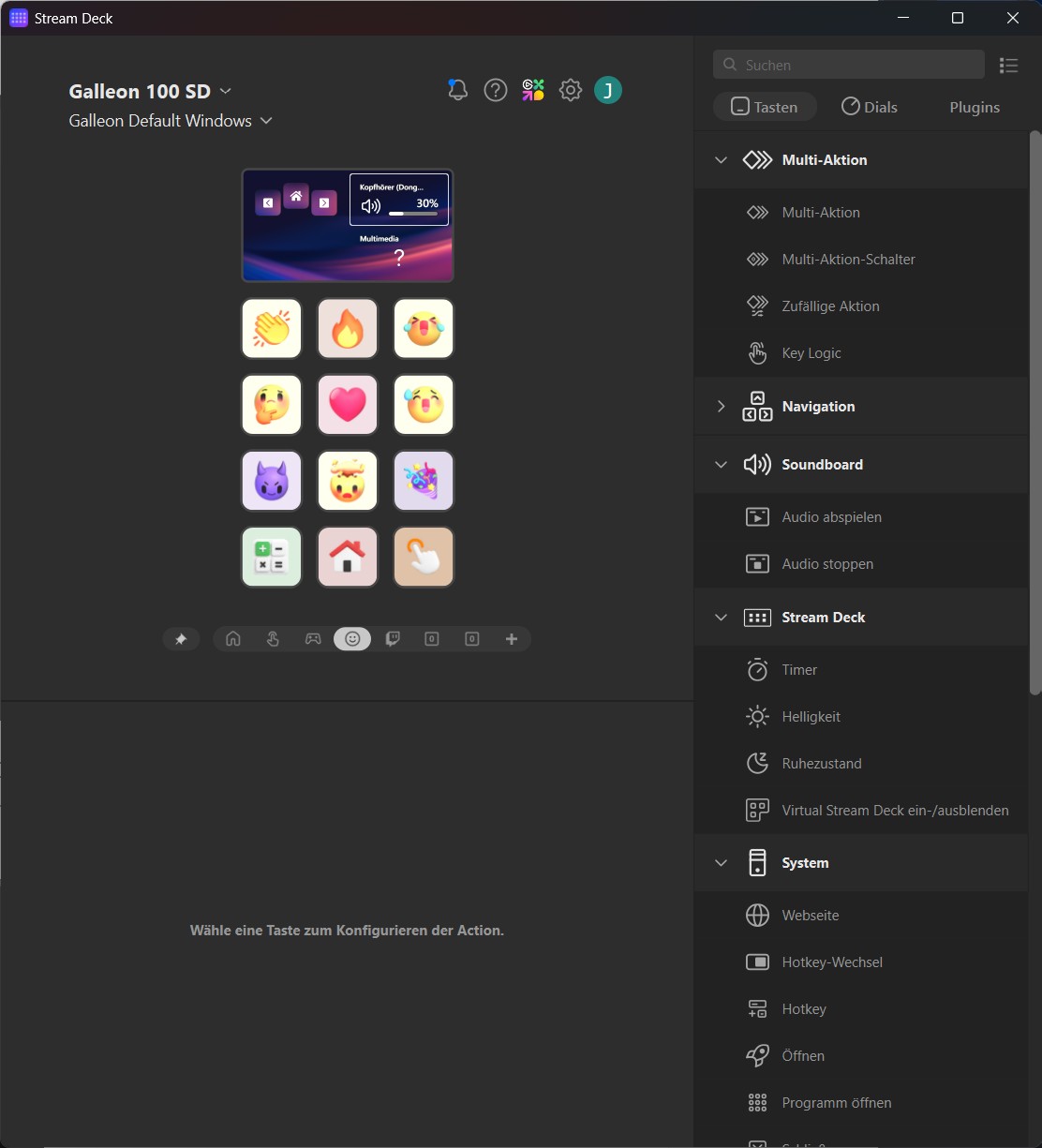This screenshot has height=1148, width=1042.
Task: Switch to the Plugins tab
Action: [x=975, y=107]
